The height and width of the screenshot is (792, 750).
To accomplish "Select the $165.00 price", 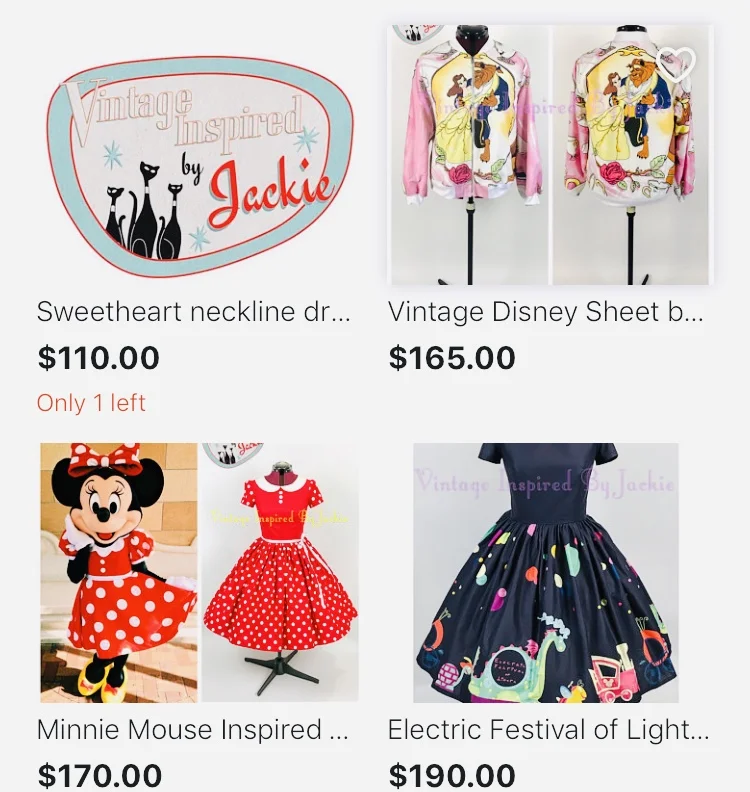I will point(452,358).
